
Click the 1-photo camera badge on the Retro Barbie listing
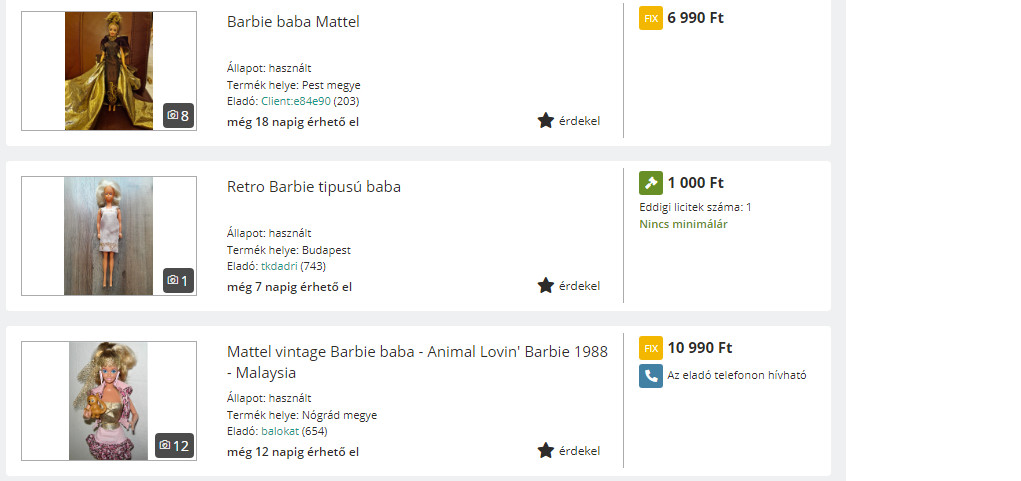[x=178, y=281]
